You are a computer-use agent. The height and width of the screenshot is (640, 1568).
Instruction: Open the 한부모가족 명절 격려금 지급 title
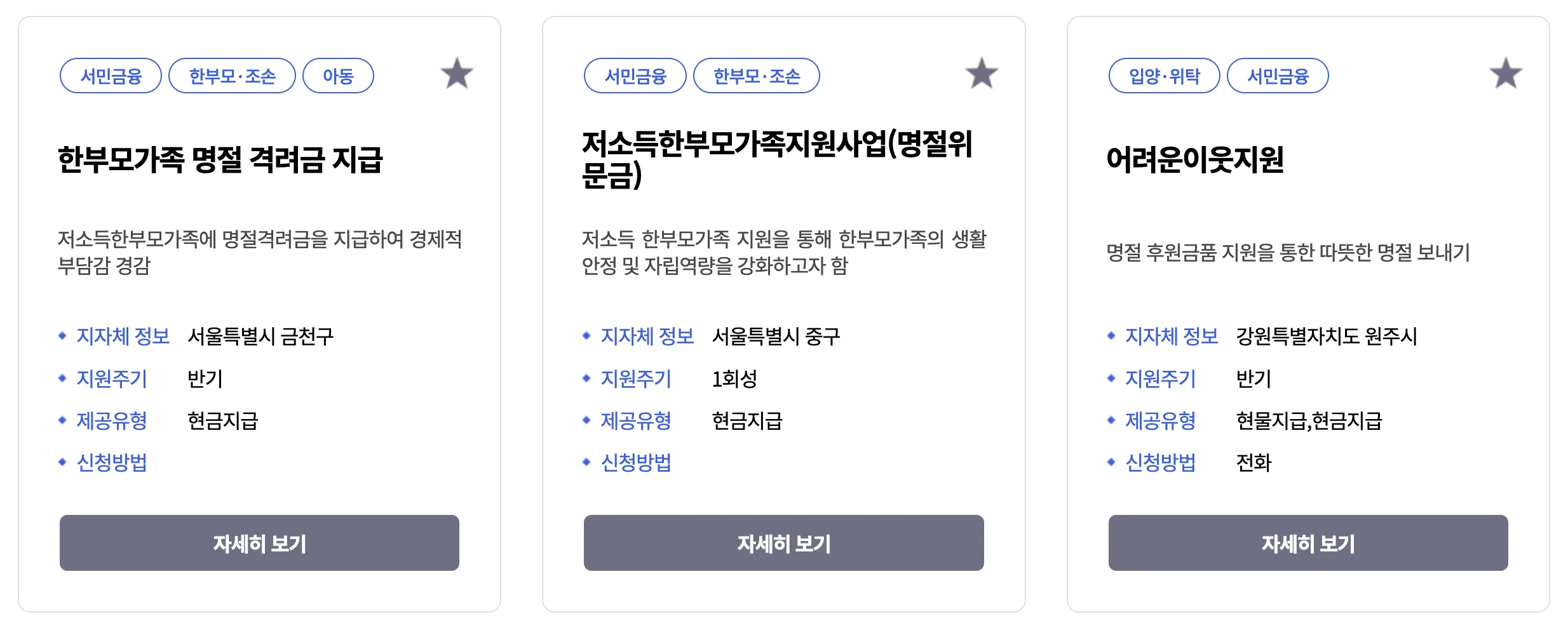coord(220,159)
